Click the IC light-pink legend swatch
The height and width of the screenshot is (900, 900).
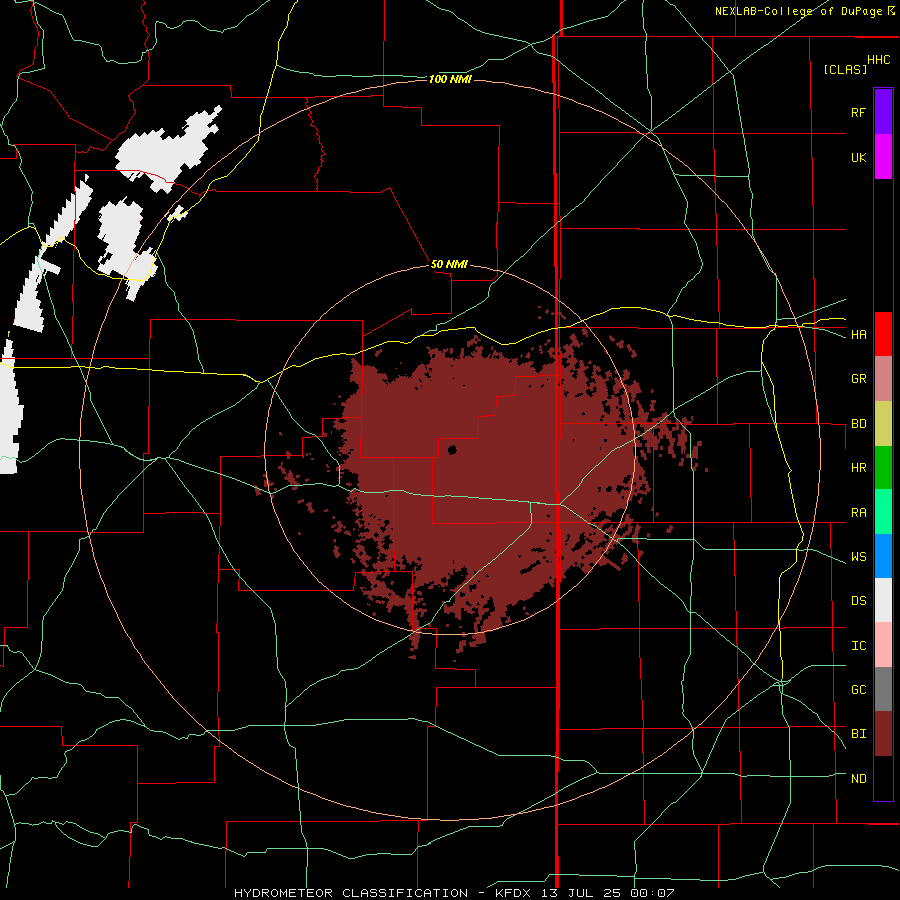[x=883, y=645]
